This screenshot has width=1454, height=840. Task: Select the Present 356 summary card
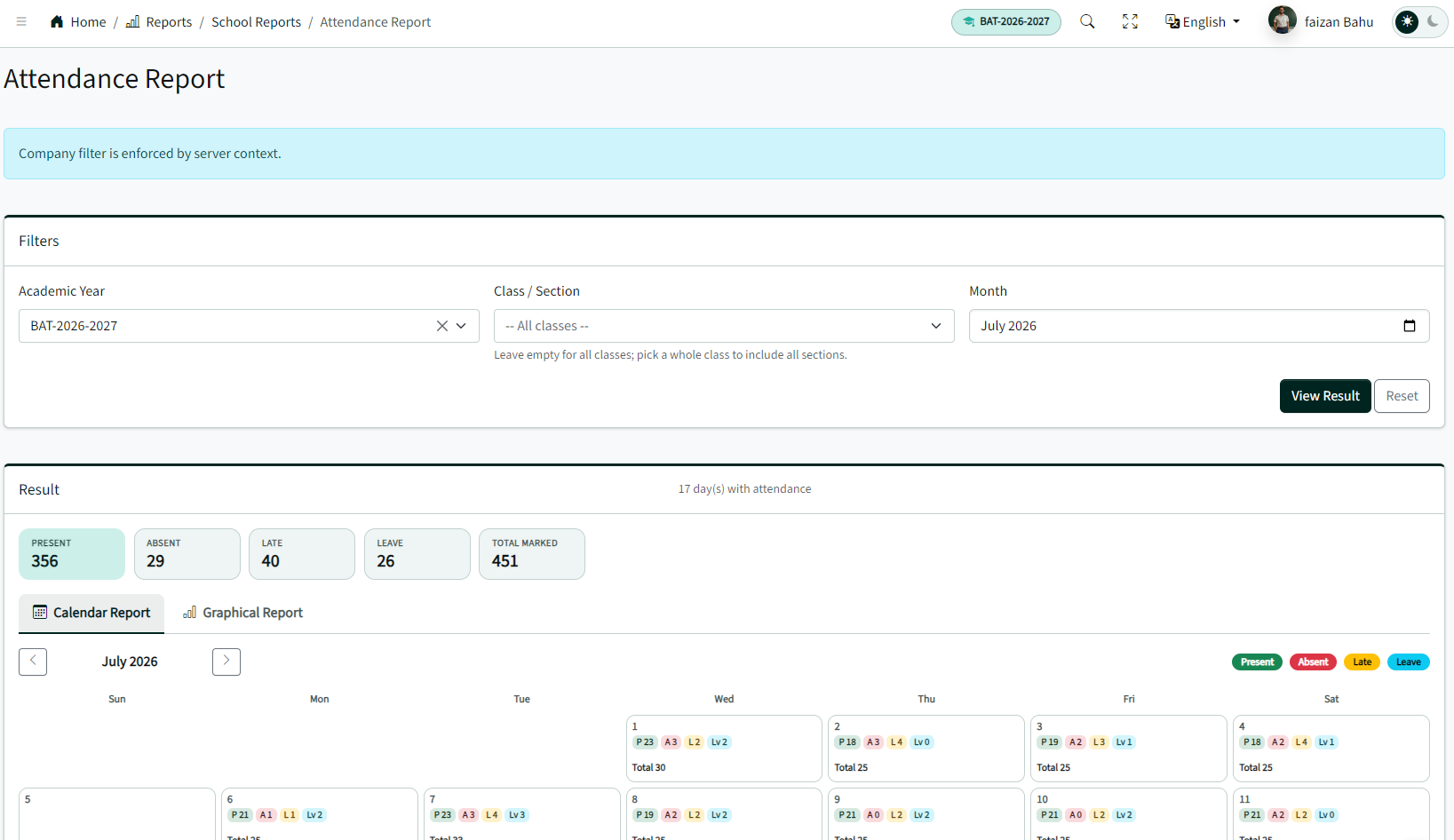(72, 554)
